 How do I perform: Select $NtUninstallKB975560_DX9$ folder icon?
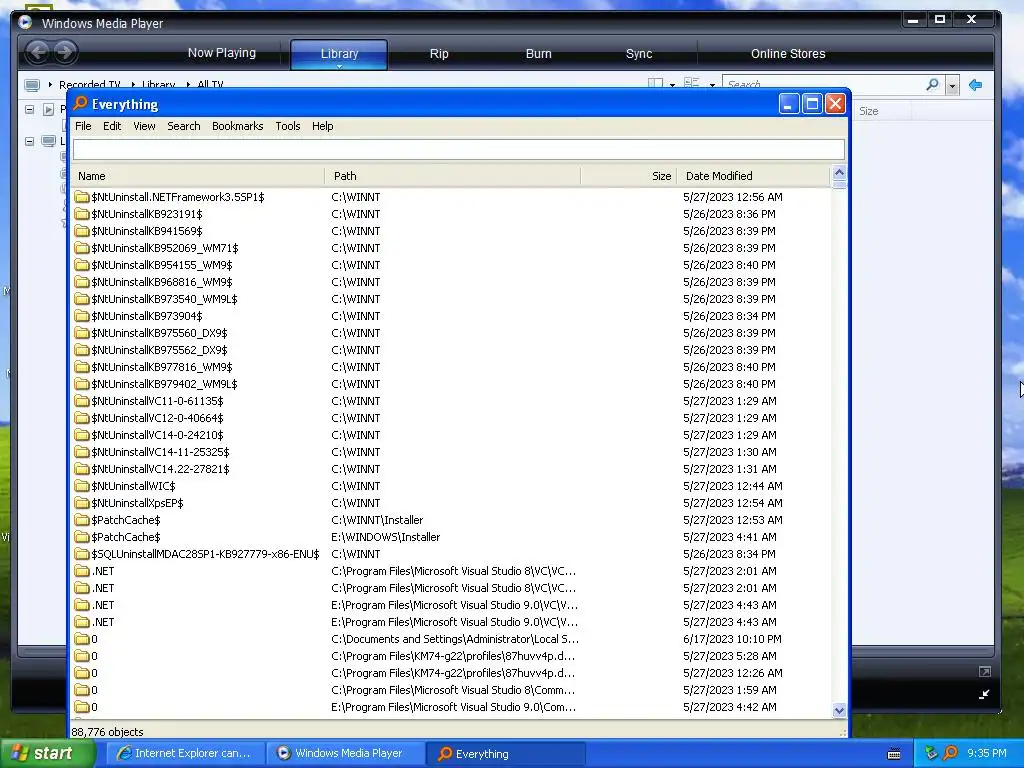tap(82, 332)
